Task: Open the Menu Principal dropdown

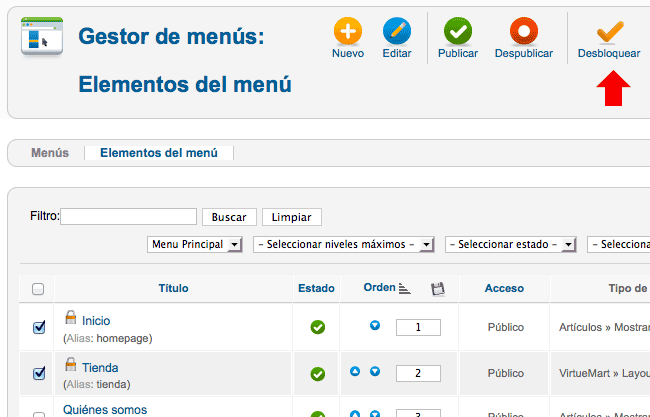Action: coord(194,245)
